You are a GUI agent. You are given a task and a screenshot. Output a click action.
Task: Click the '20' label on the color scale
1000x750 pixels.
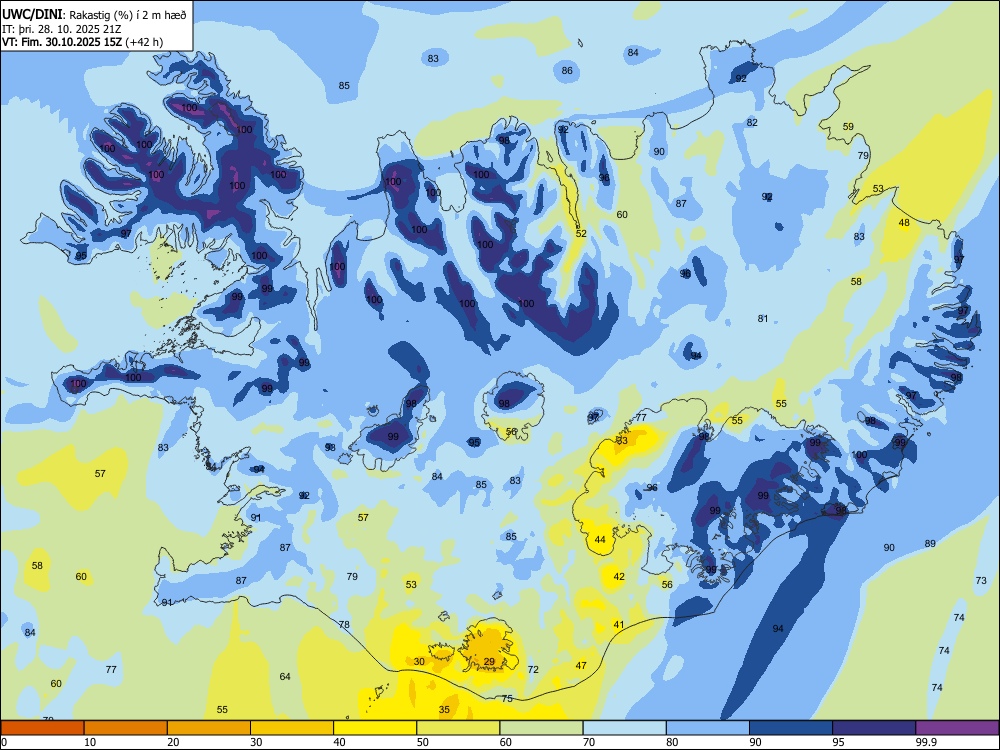[x=173, y=742]
